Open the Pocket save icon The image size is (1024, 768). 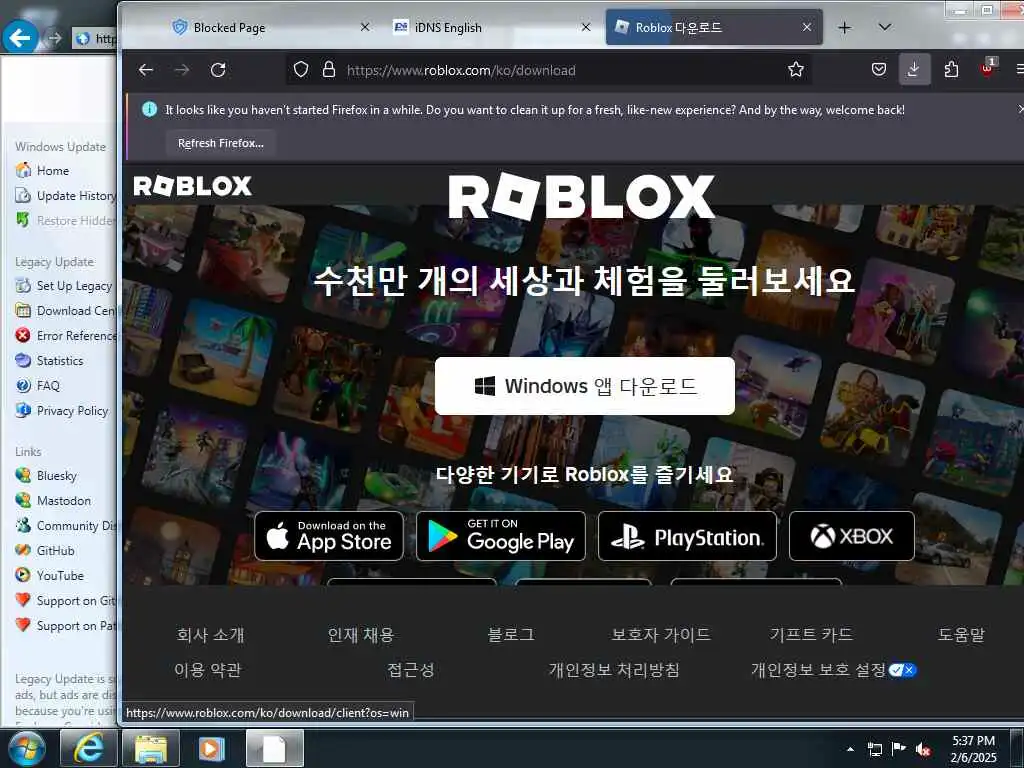click(879, 69)
